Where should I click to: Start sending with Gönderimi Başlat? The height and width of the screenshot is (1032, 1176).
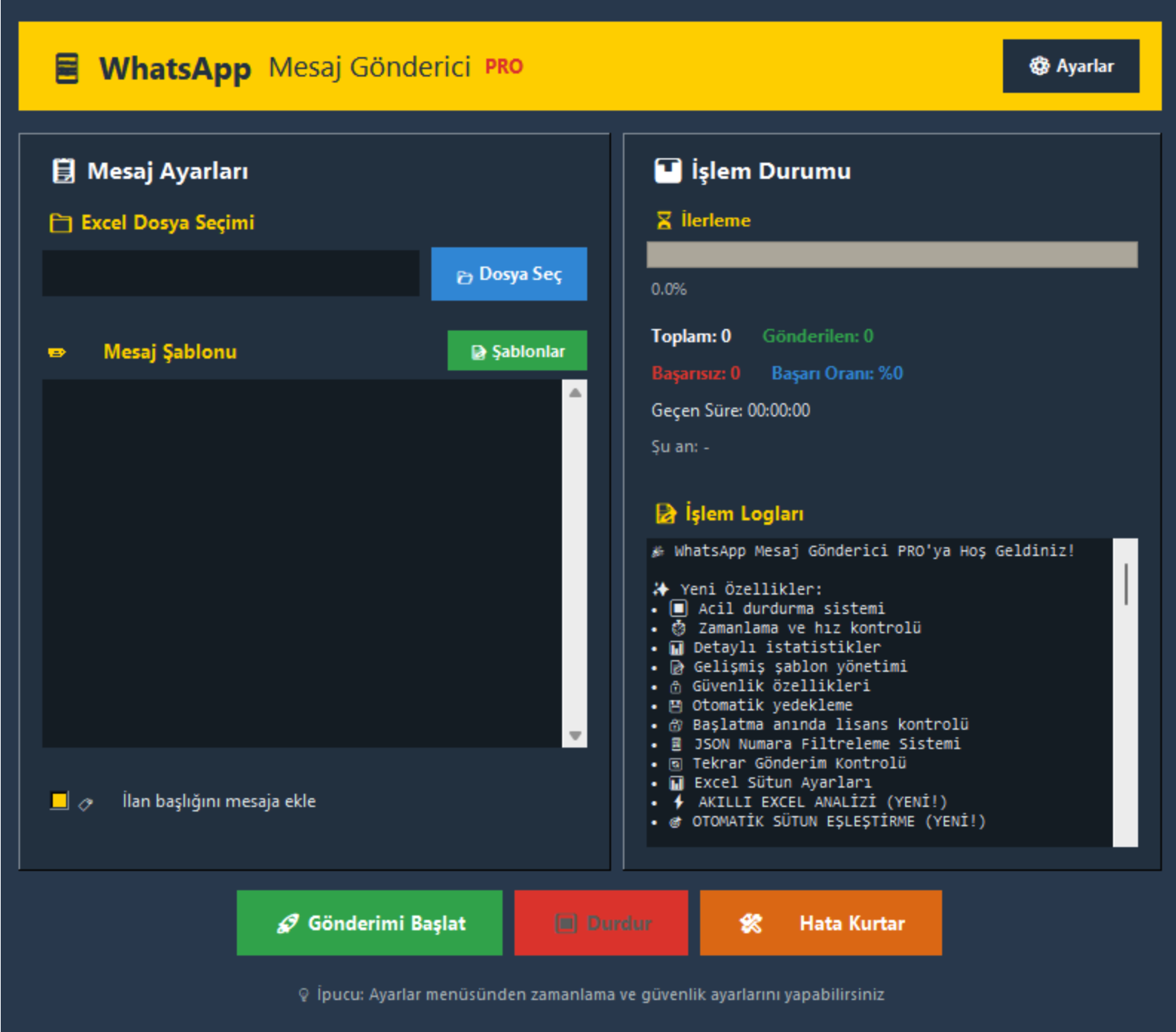(369, 923)
